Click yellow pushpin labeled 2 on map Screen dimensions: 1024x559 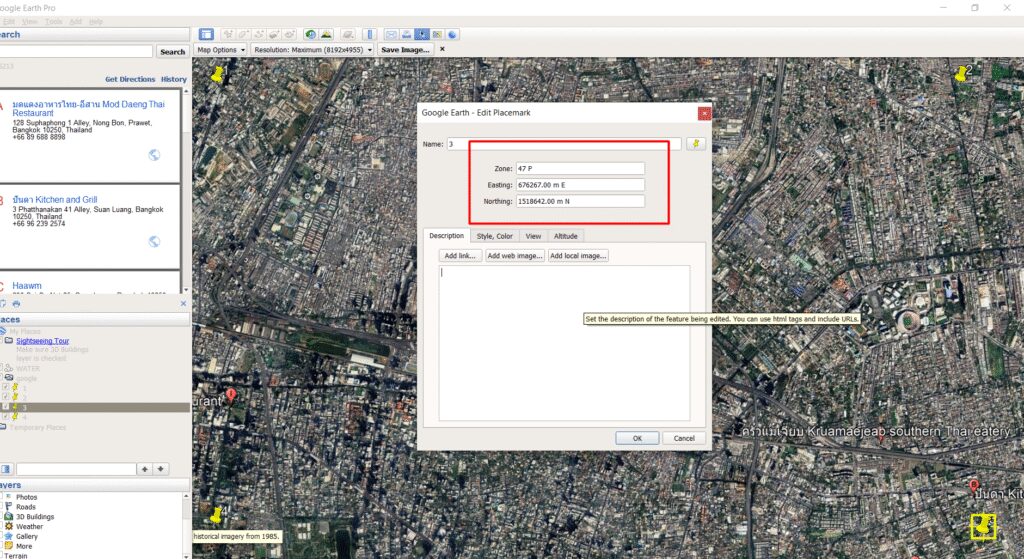(x=961, y=74)
